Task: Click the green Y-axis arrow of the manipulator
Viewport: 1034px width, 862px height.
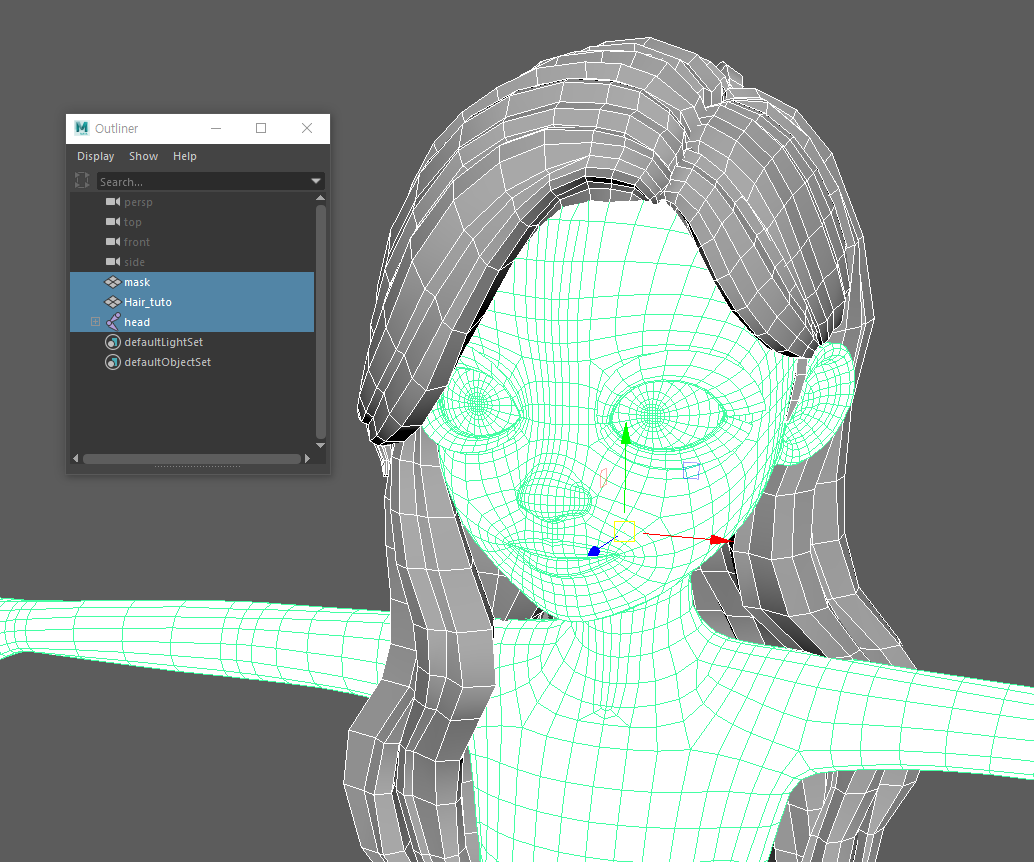Action: click(626, 435)
